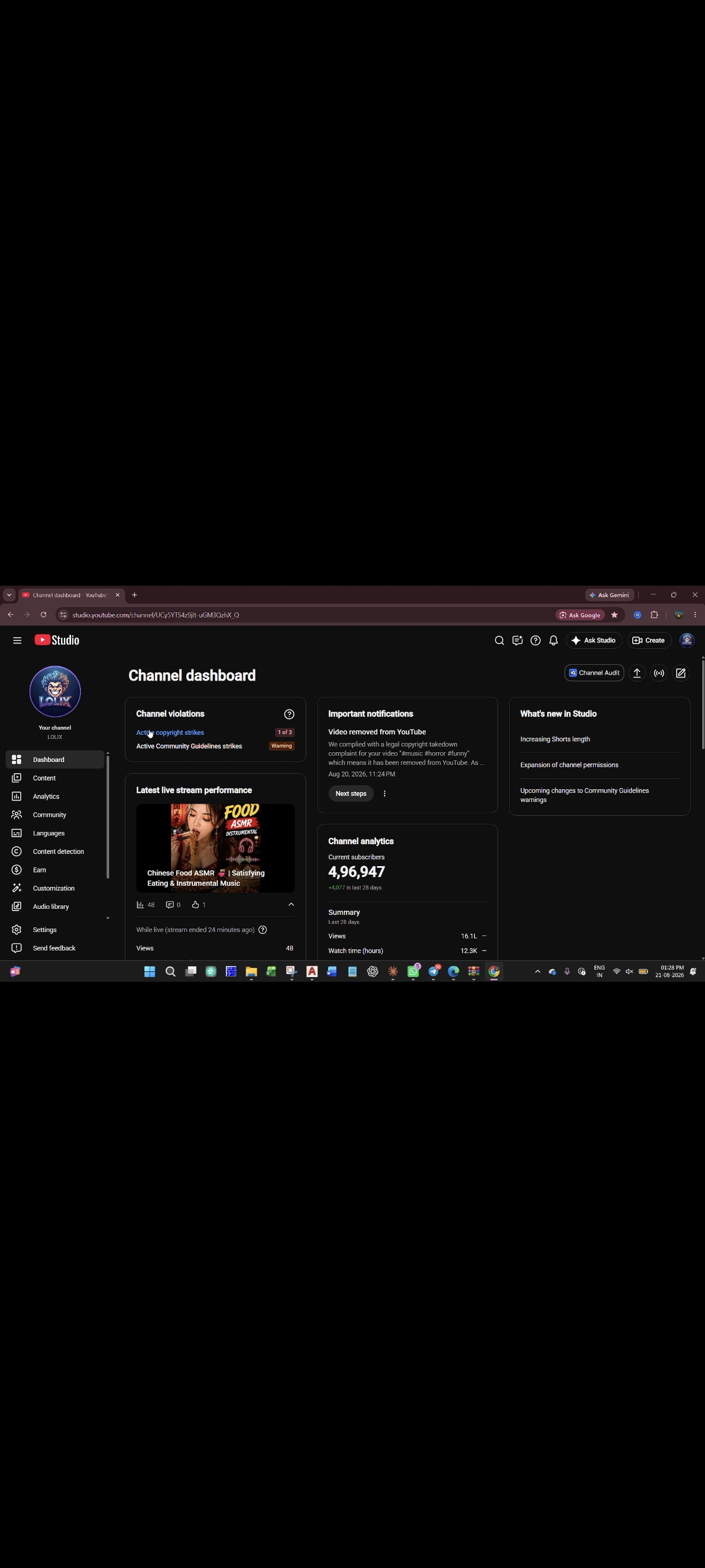Click the create post pencil icon
This screenshot has height=1568, width=705.
pyautogui.click(x=681, y=672)
